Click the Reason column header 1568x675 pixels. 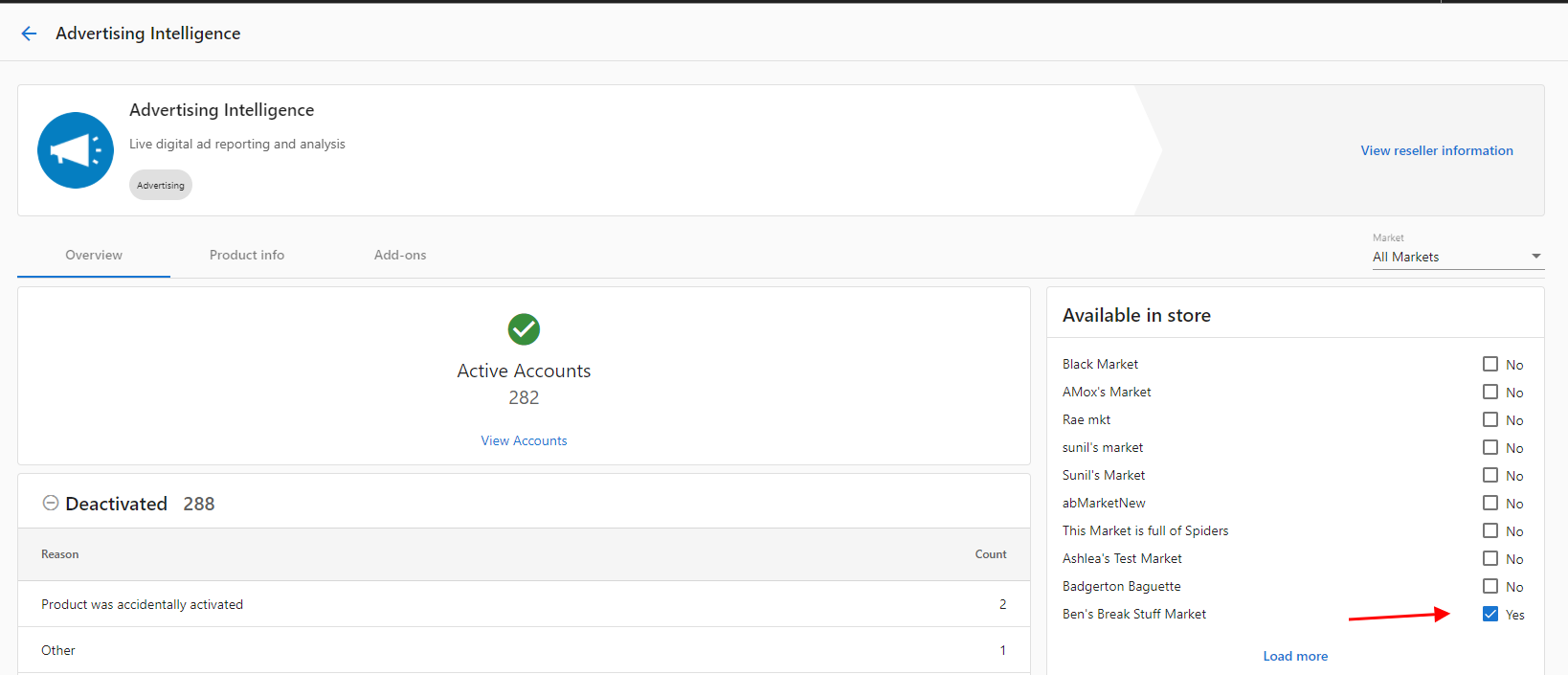pos(60,554)
